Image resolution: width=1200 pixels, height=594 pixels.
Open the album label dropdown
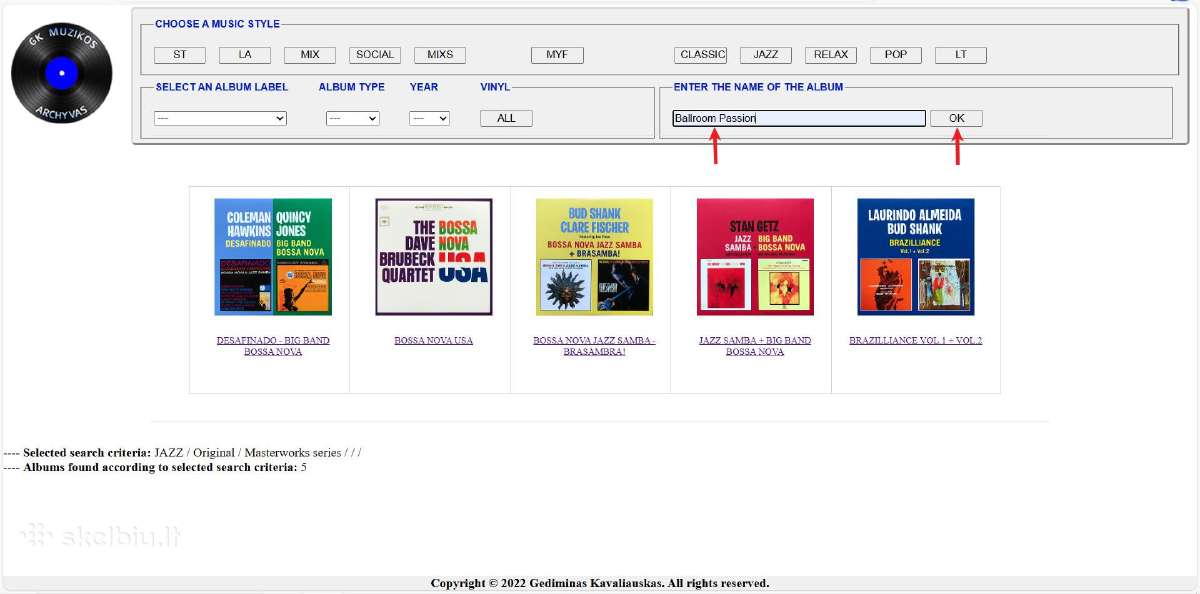coord(221,118)
